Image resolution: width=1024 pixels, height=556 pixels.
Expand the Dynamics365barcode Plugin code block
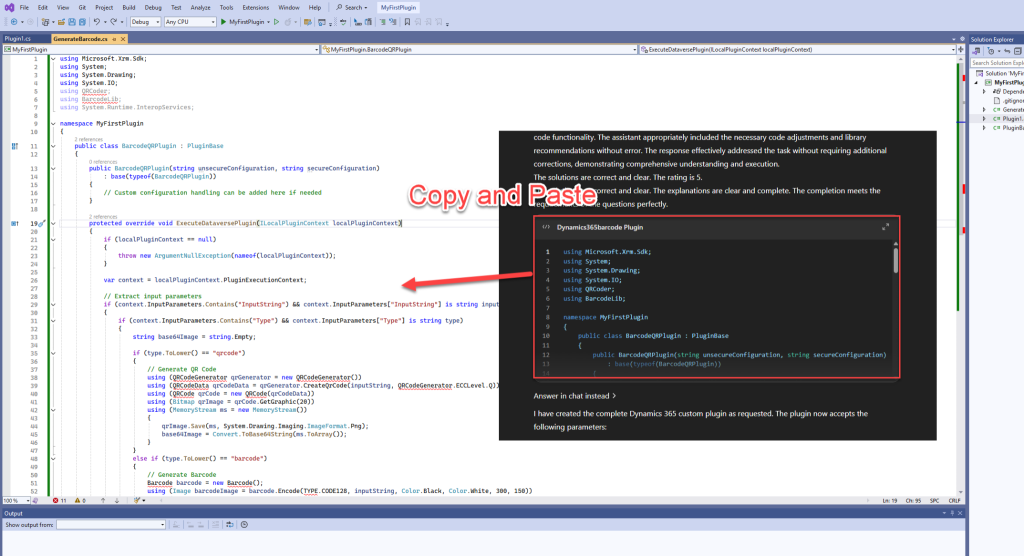point(886,227)
